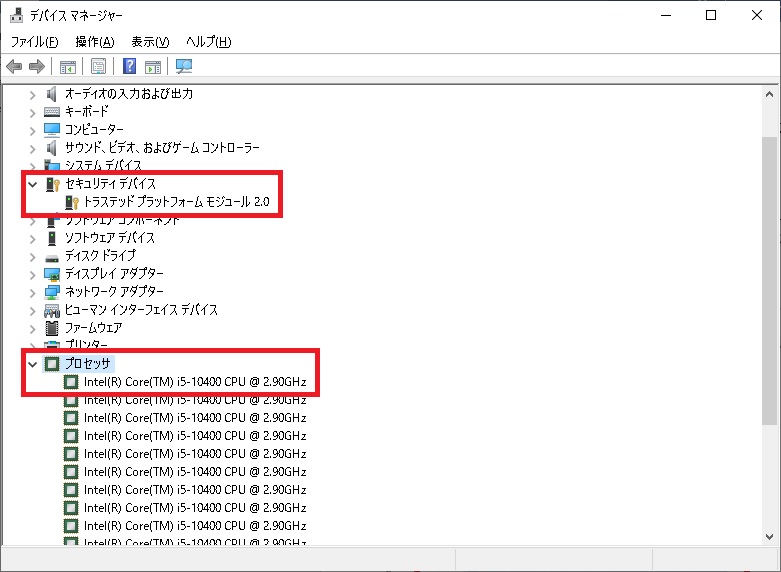This screenshot has width=781, height=572.
Task: Expand the ディスプレイ アダプター category
Action: pyautogui.click(x=32, y=275)
